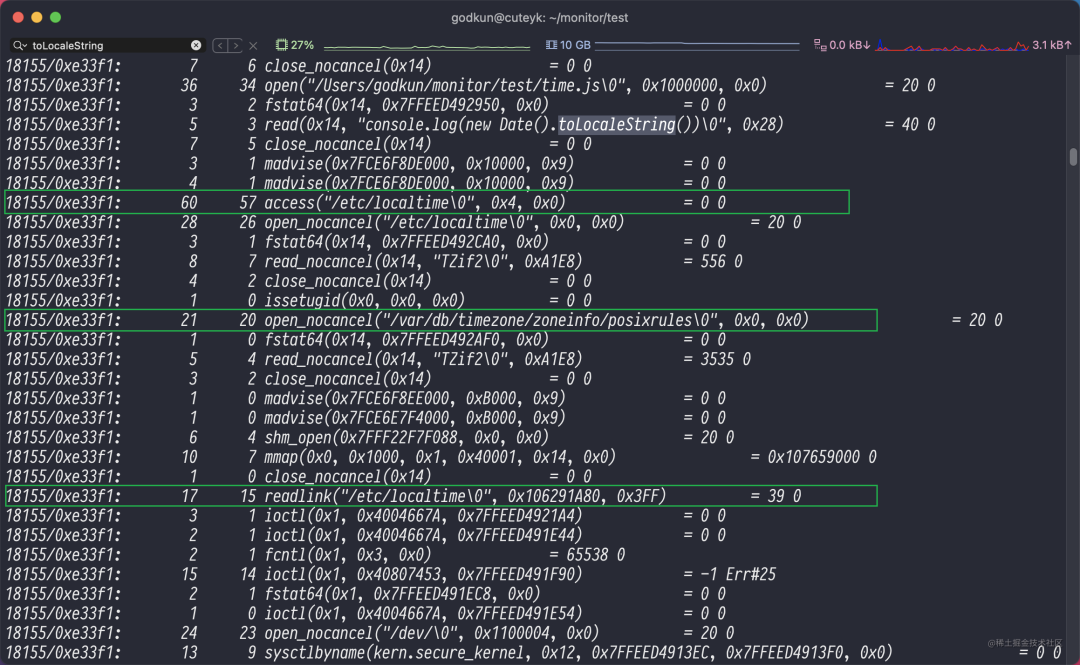Close the find bar with the X icon
This screenshot has height=665, width=1080.
(x=251, y=45)
